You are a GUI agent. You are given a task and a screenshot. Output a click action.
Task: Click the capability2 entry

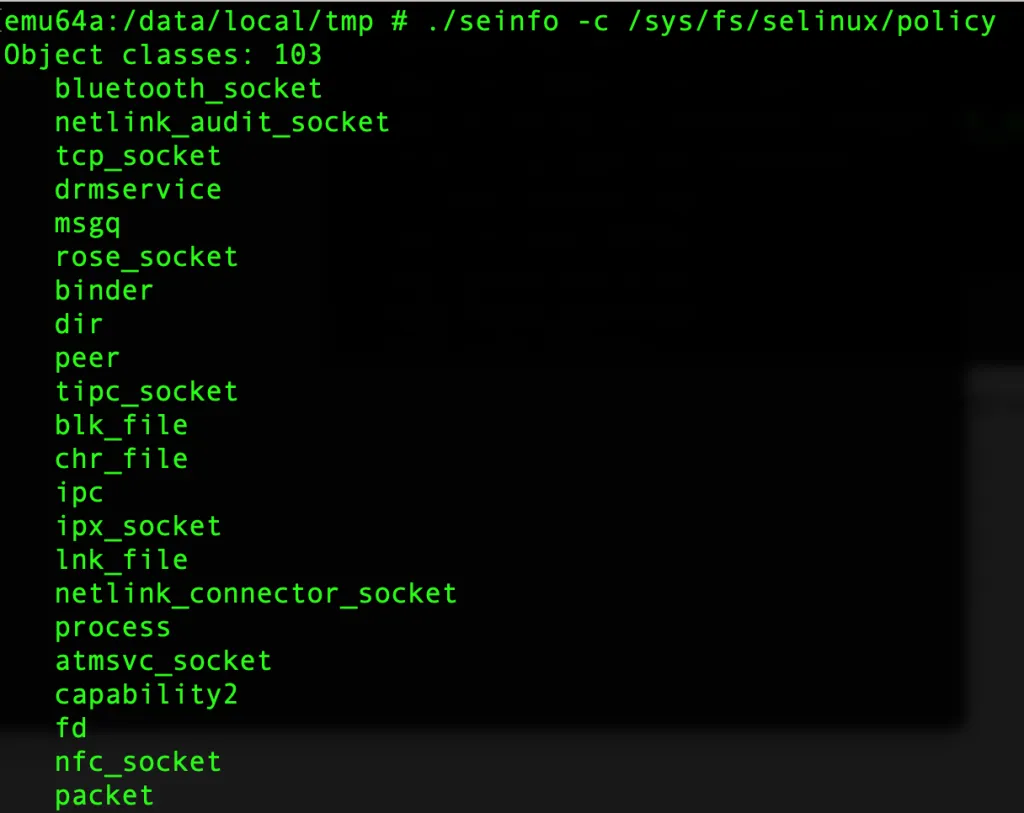[146, 695]
